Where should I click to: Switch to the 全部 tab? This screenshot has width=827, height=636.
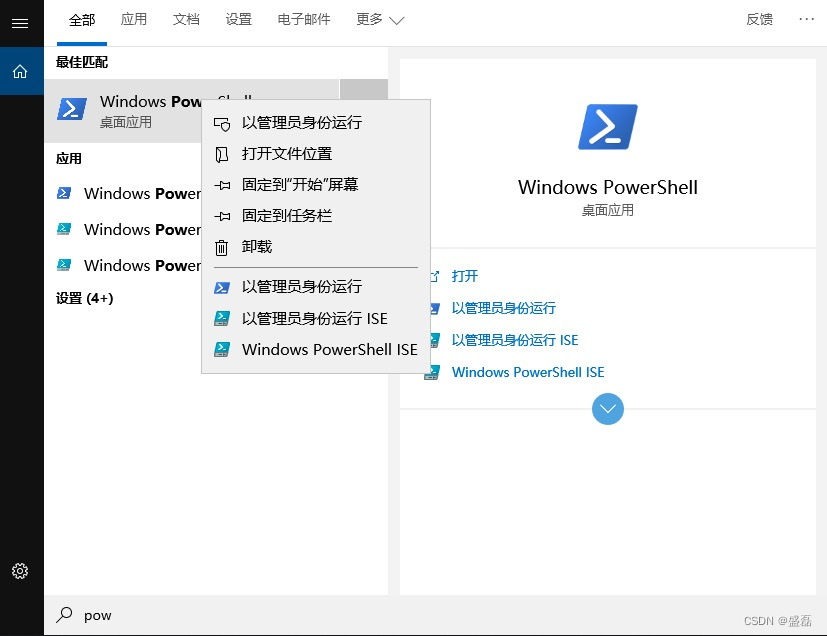coord(82,20)
